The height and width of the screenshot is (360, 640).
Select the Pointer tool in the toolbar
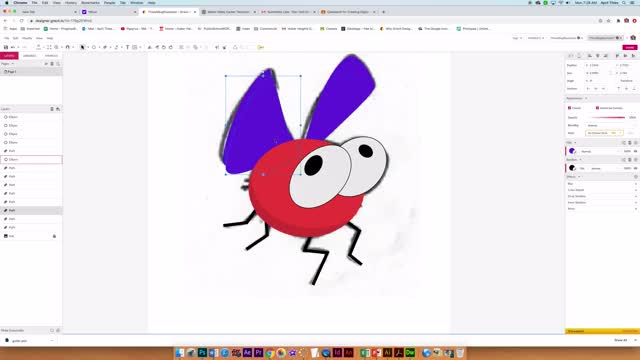[x=82, y=47]
